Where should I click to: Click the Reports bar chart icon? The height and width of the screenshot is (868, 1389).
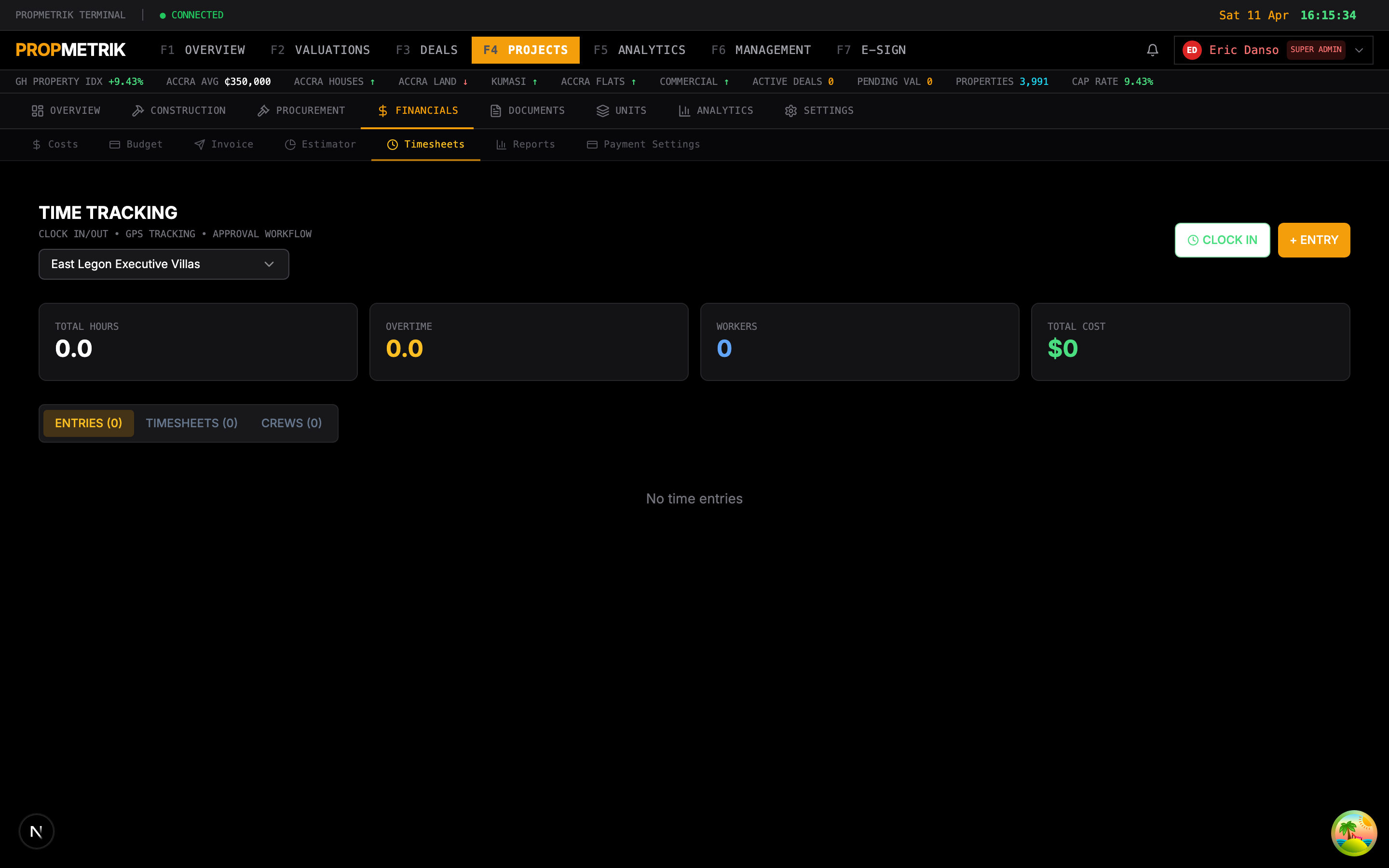pos(501,145)
